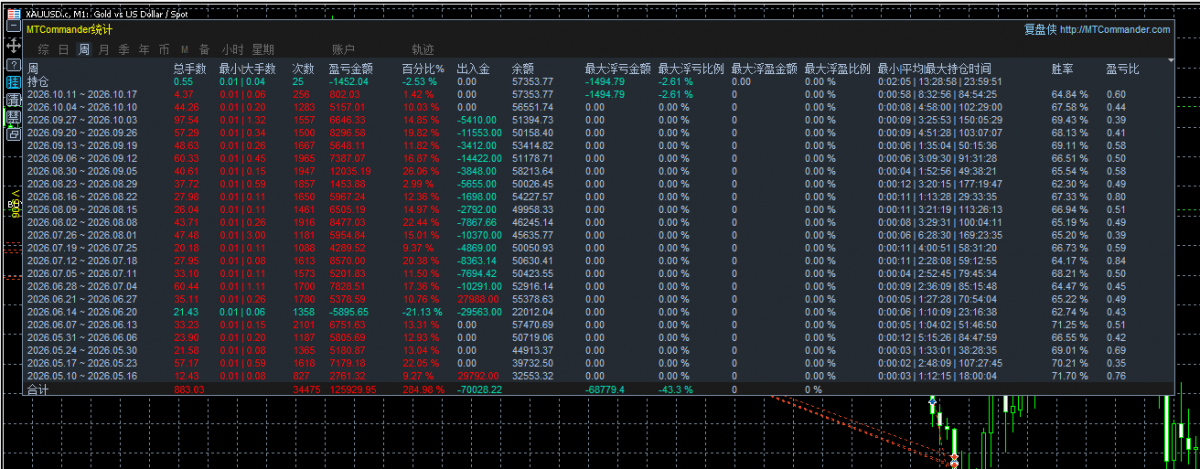Switch to the 小时 hourly tab
Image resolution: width=1200 pixels, height=469 pixels.
point(232,49)
